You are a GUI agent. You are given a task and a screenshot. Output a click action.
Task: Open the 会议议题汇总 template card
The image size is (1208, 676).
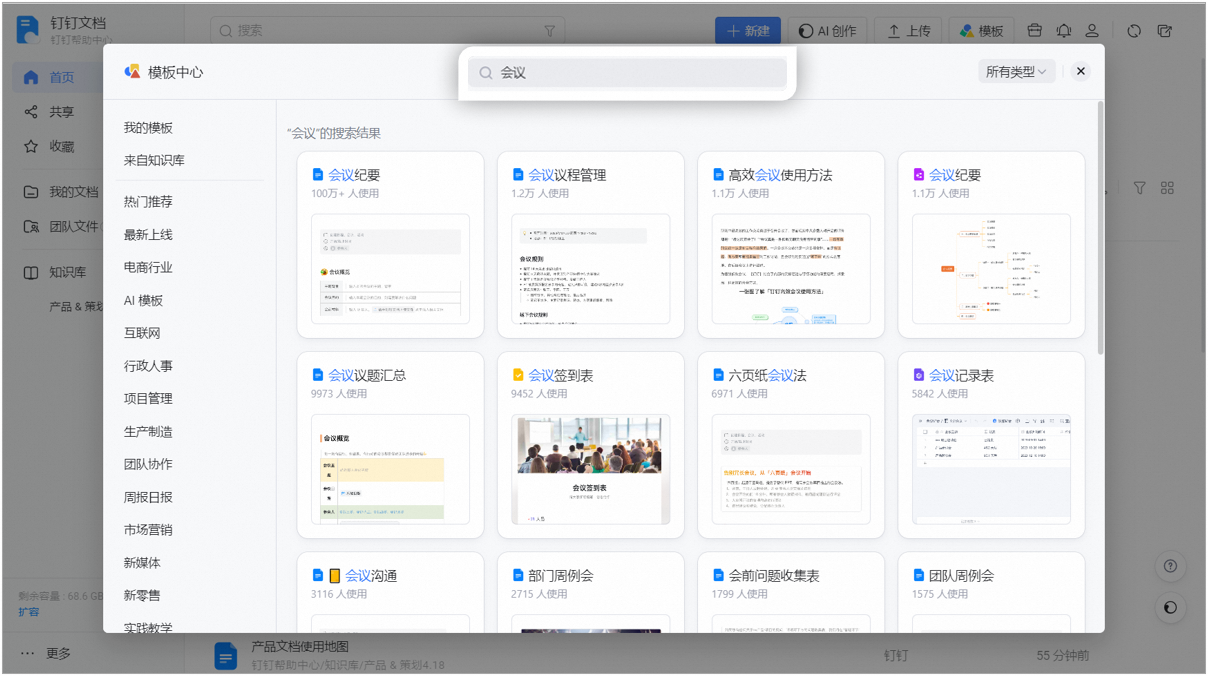pyautogui.click(x=390, y=445)
